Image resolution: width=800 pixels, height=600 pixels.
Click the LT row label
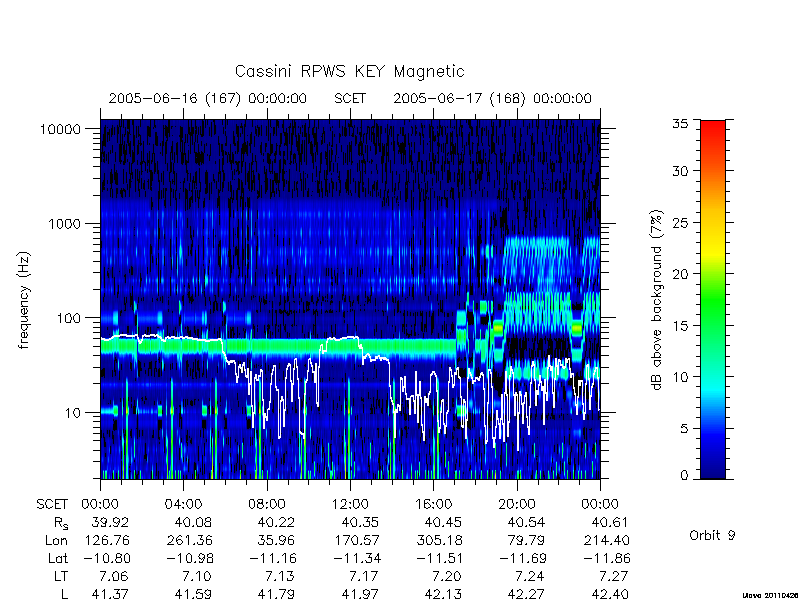coord(60,576)
